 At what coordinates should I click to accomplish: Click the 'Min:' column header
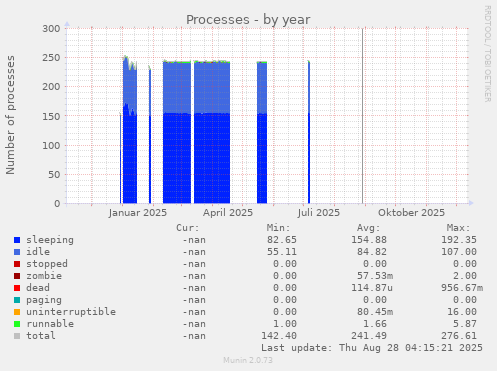point(278,228)
